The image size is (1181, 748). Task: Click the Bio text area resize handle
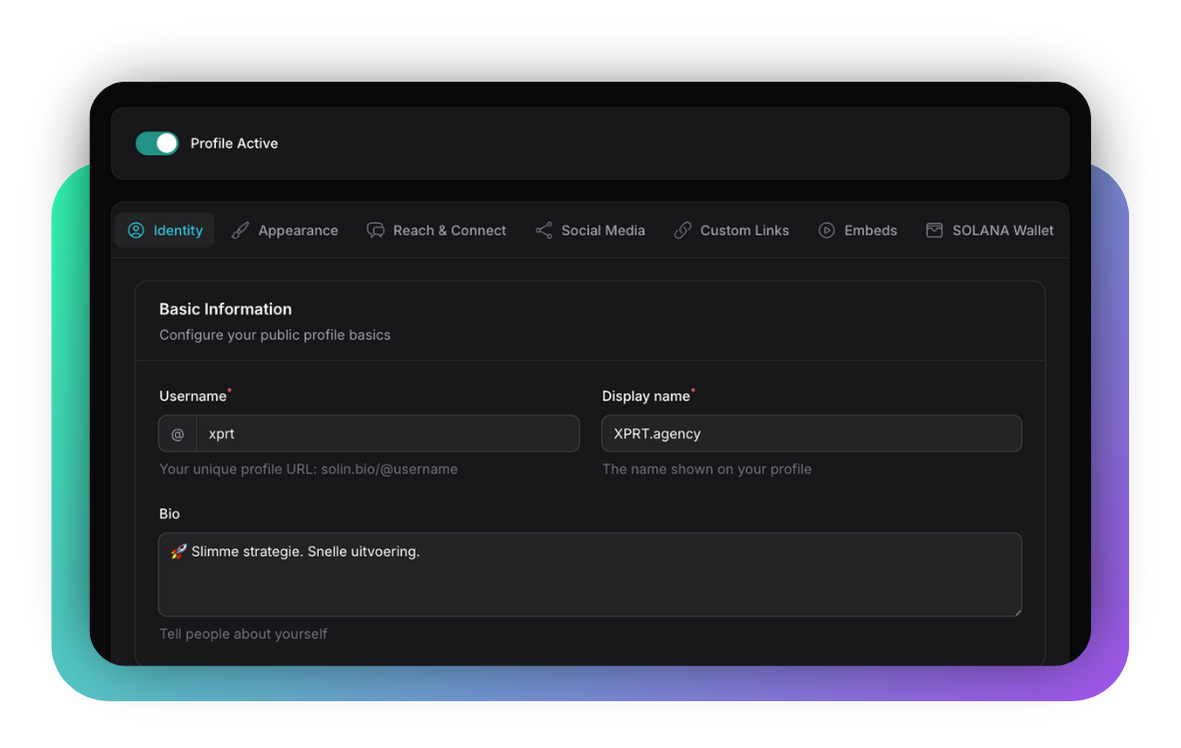(x=1016, y=610)
